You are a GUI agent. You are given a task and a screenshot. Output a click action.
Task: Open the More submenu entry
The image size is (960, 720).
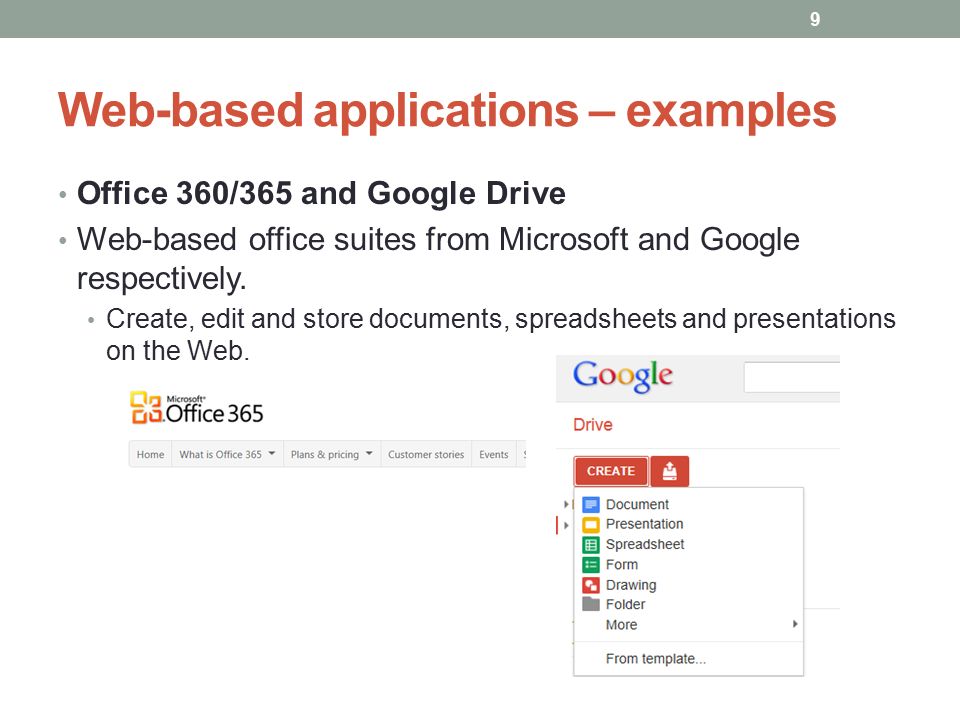tap(688, 624)
